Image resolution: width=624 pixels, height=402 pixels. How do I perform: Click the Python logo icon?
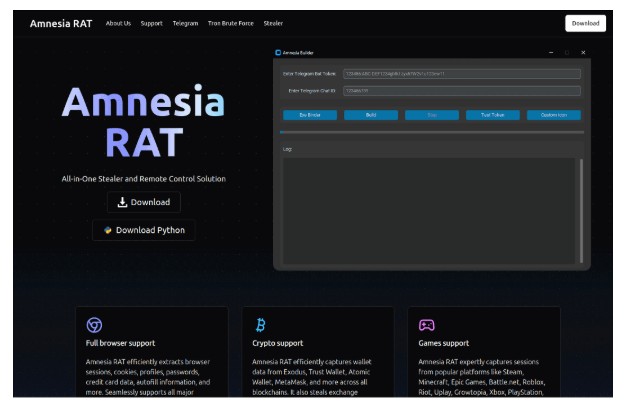(108, 230)
